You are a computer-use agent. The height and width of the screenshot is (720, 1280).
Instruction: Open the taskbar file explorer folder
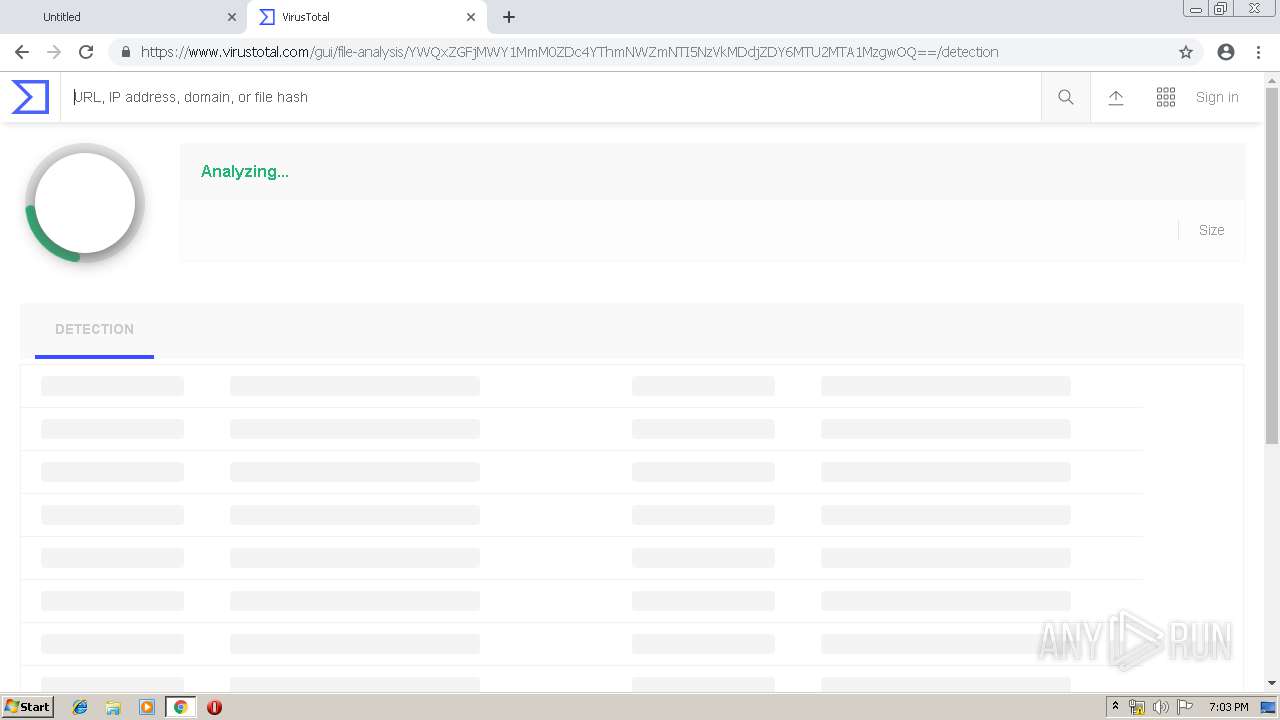point(113,707)
